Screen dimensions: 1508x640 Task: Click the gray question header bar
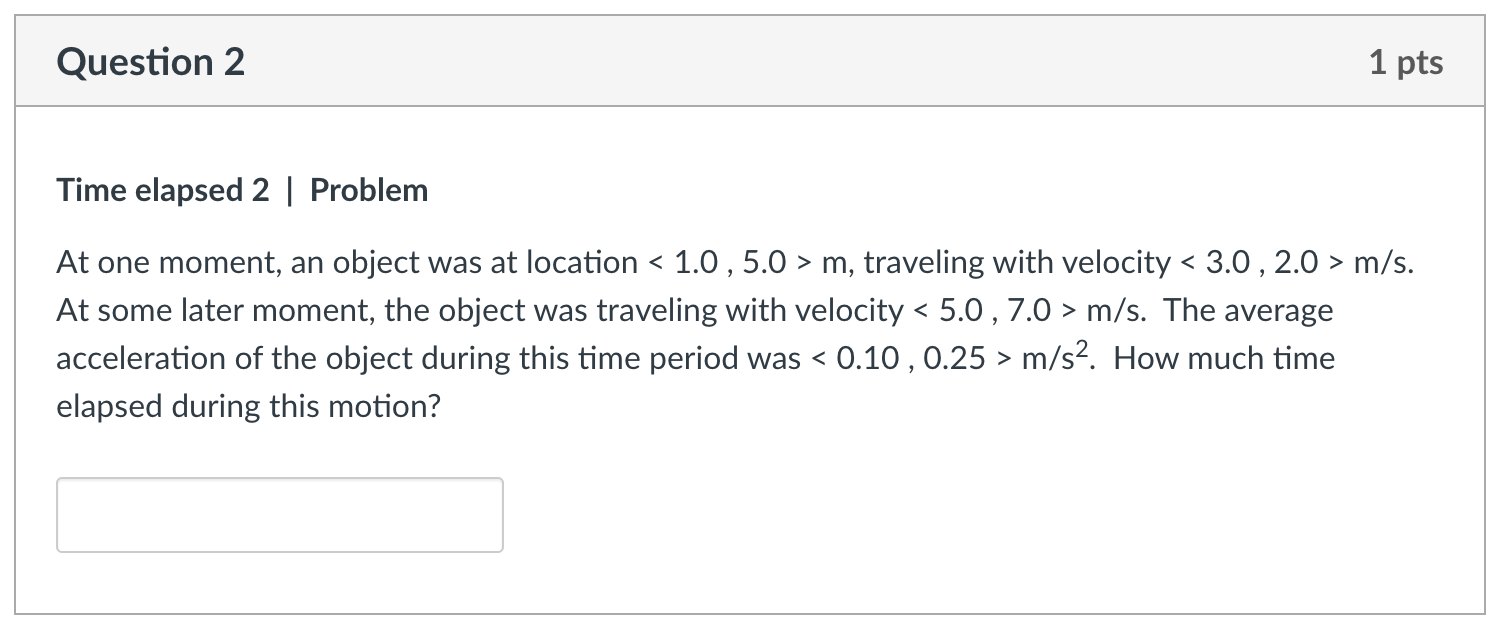750,62
